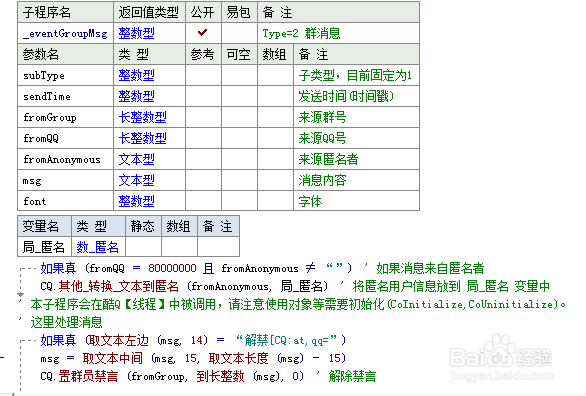Select parameter name font
586x396 pixels.
pos(35,201)
